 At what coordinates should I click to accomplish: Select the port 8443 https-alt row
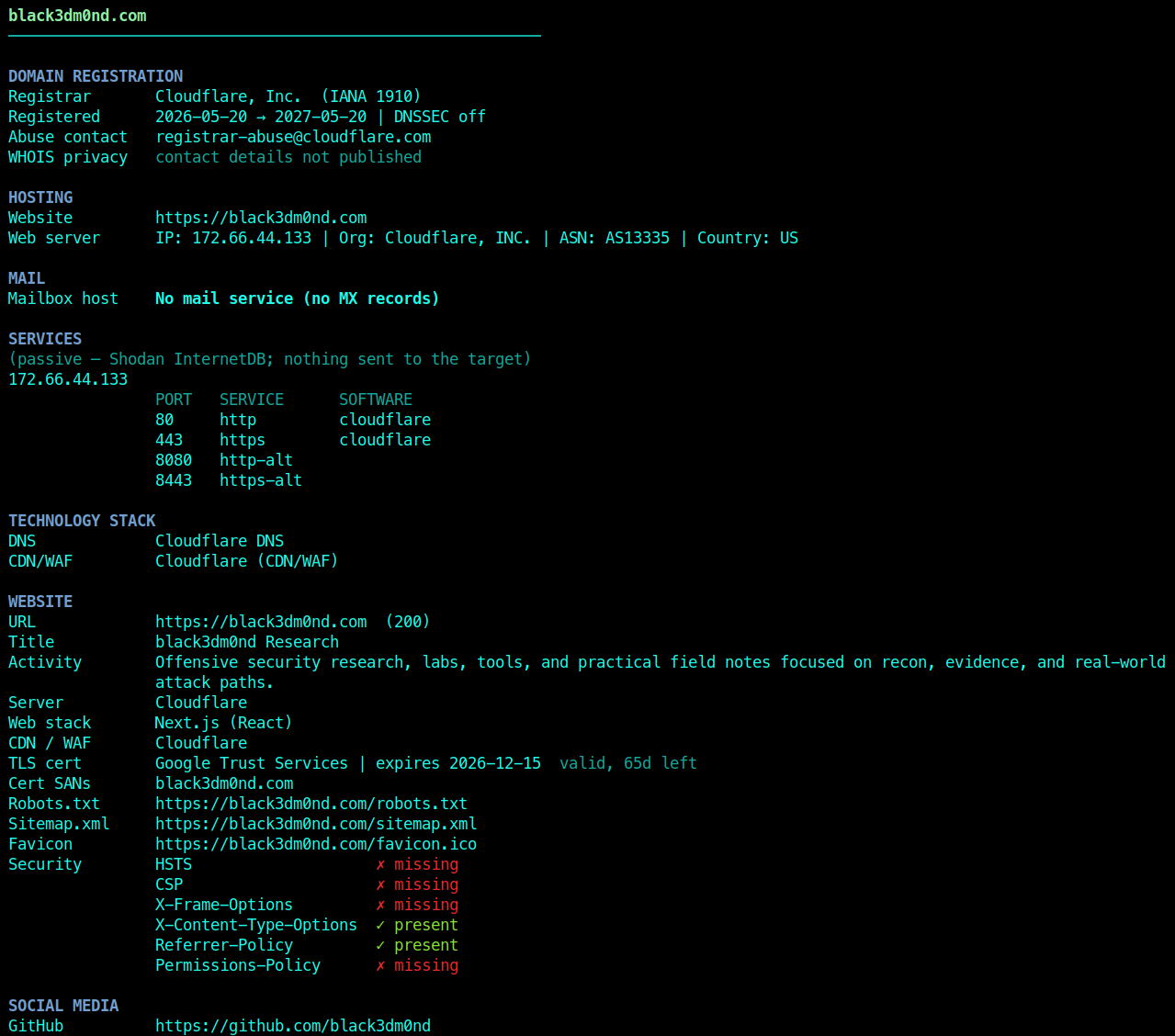[x=229, y=480]
